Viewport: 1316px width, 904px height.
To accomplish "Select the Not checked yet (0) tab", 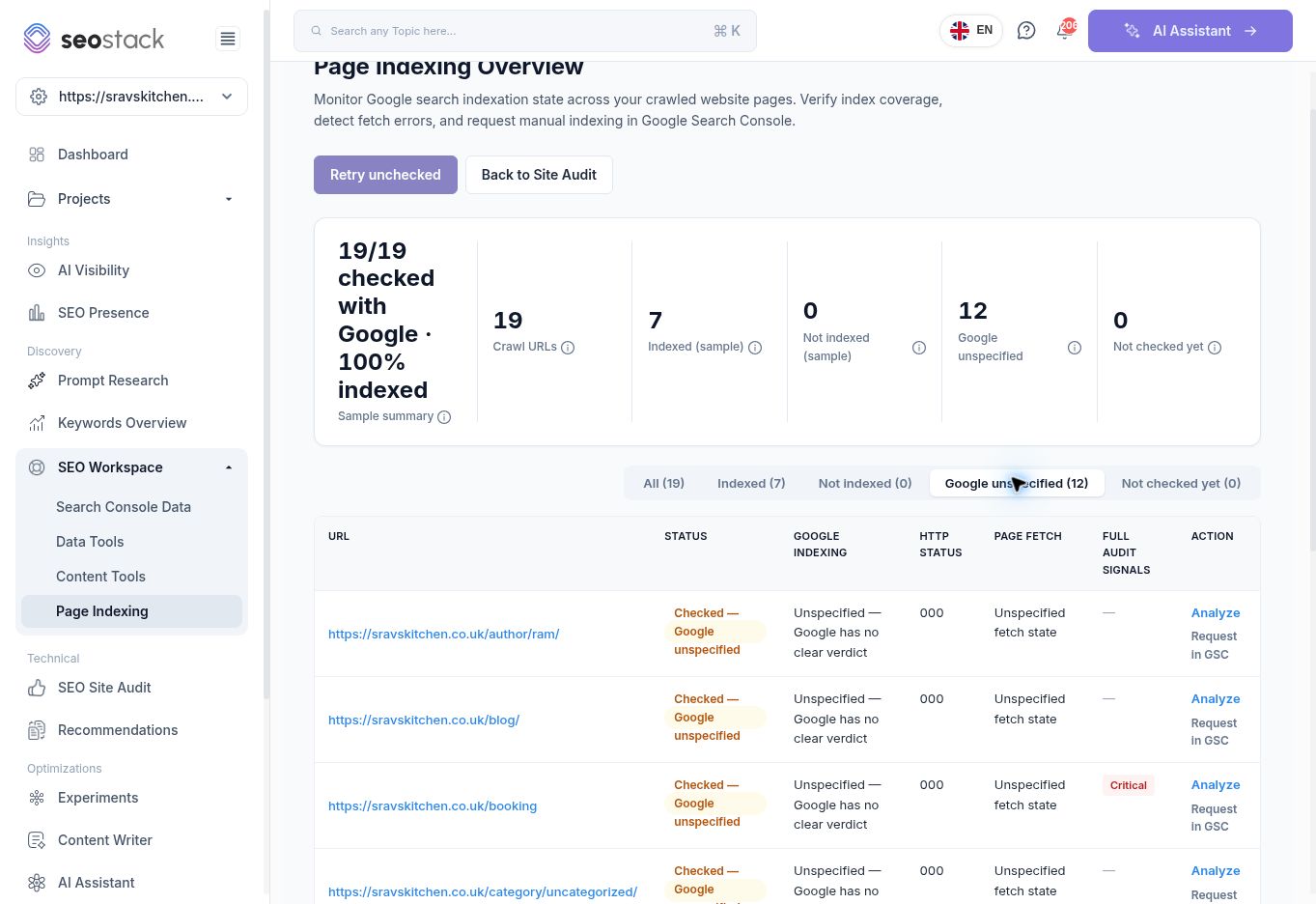I will coord(1181,484).
